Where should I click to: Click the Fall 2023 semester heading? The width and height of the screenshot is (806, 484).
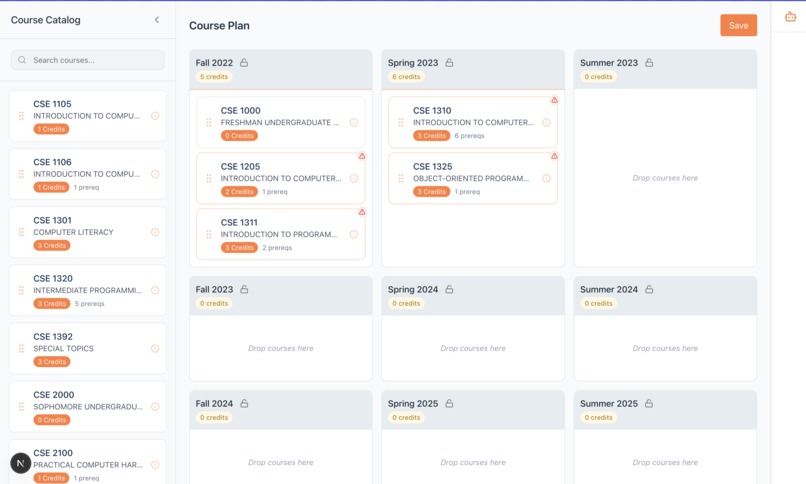point(214,289)
